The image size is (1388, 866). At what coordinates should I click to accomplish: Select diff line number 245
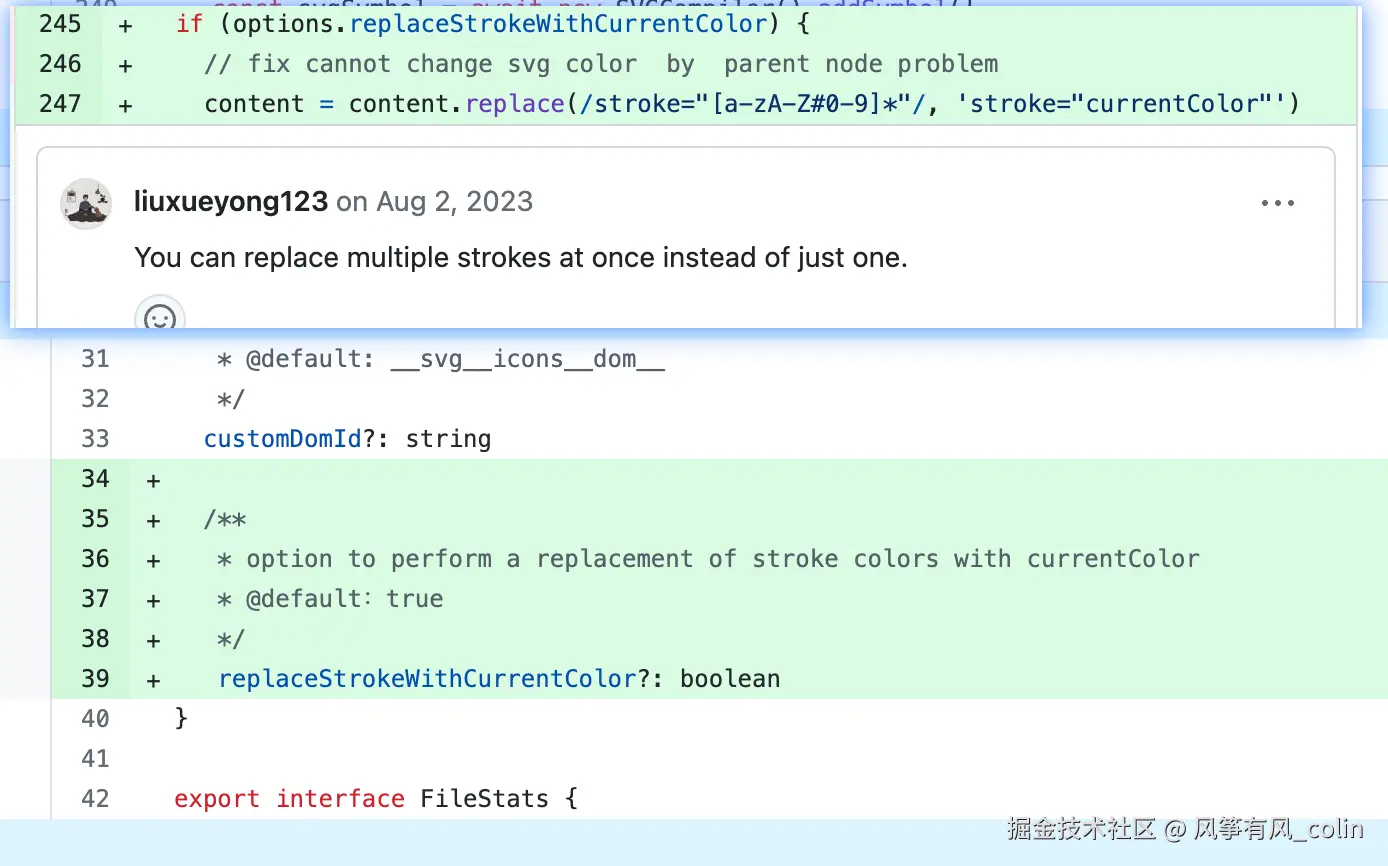pos(60,24)
